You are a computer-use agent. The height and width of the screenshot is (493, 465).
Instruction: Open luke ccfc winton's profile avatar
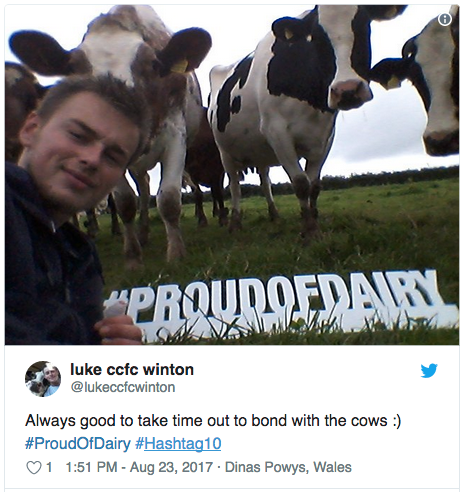click(43, 379)
